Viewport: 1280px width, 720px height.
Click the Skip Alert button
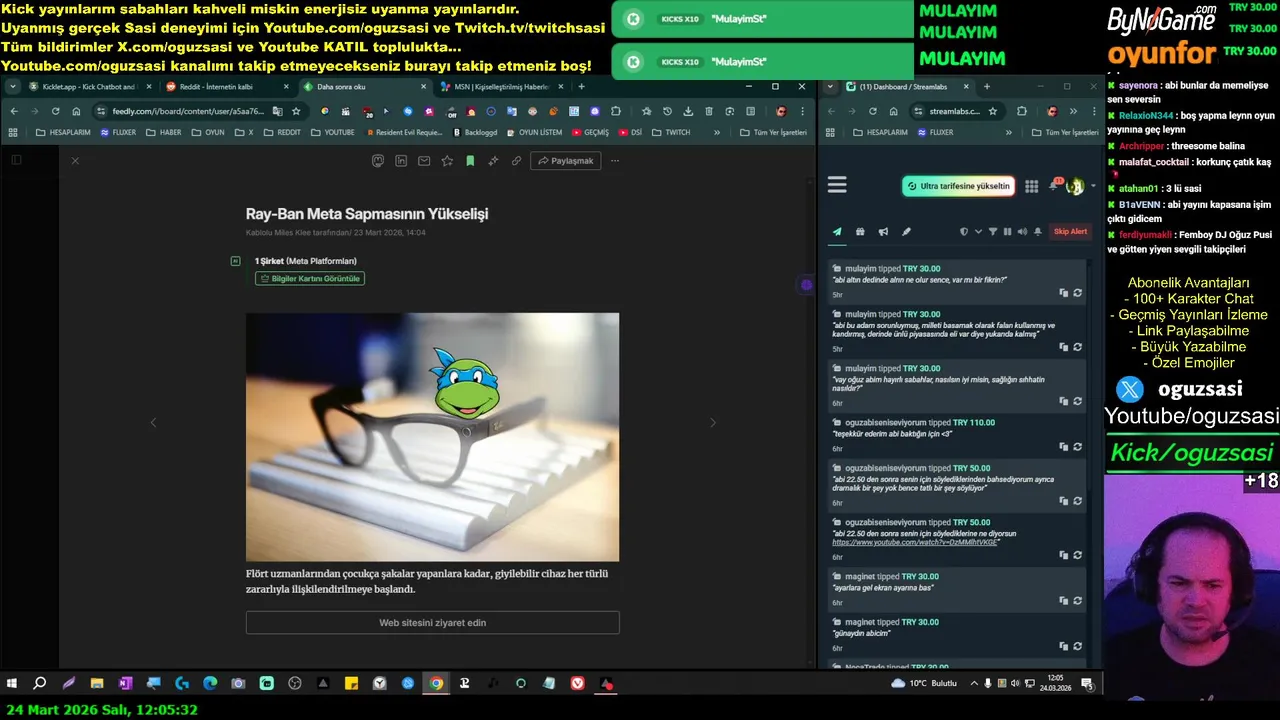point(1070,232)
